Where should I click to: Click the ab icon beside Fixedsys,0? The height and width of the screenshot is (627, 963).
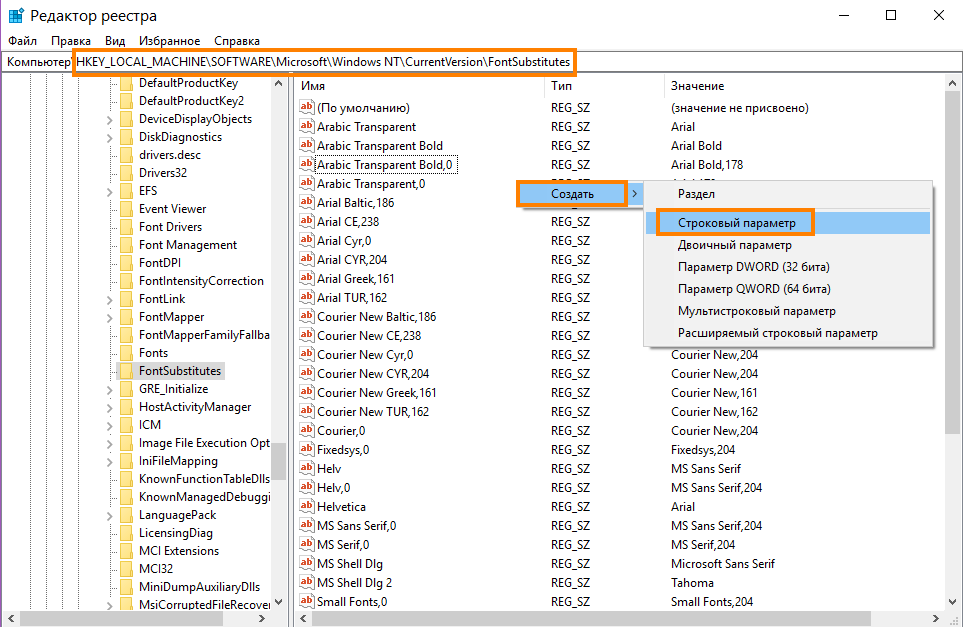pos(306,450)
